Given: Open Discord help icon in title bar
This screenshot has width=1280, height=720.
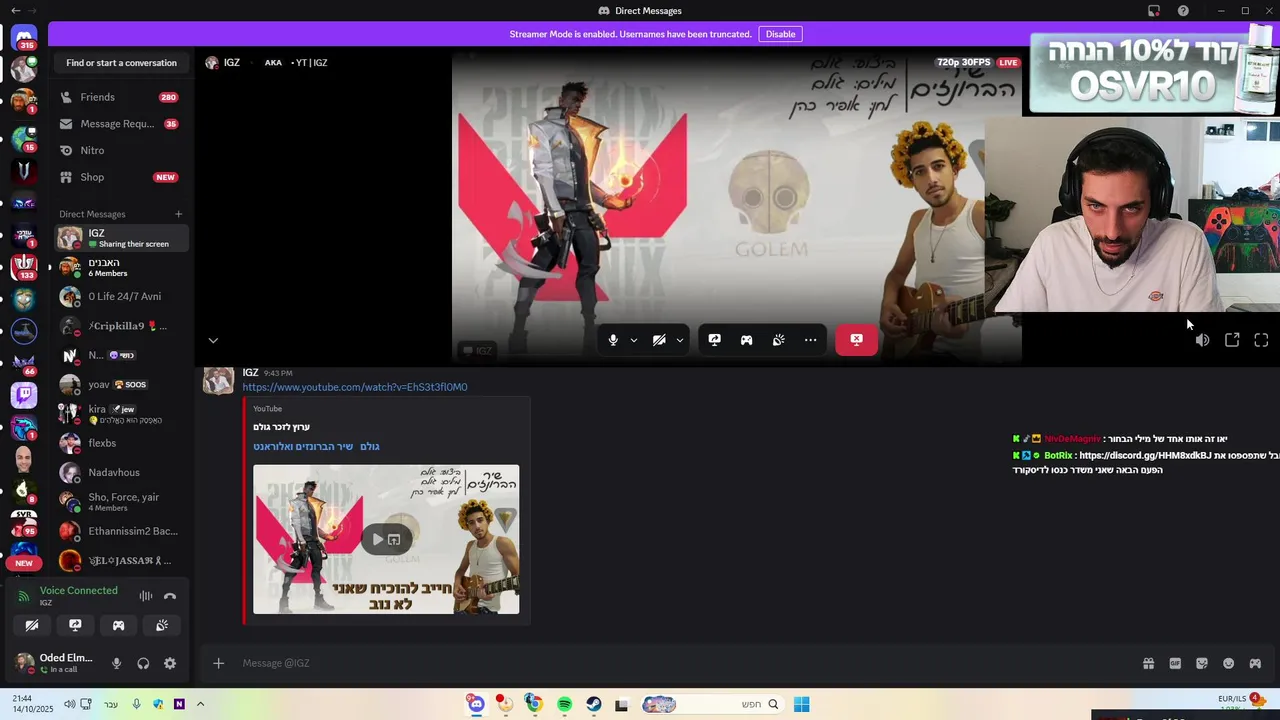Looking at the screenshot, I should (1183, 11).
